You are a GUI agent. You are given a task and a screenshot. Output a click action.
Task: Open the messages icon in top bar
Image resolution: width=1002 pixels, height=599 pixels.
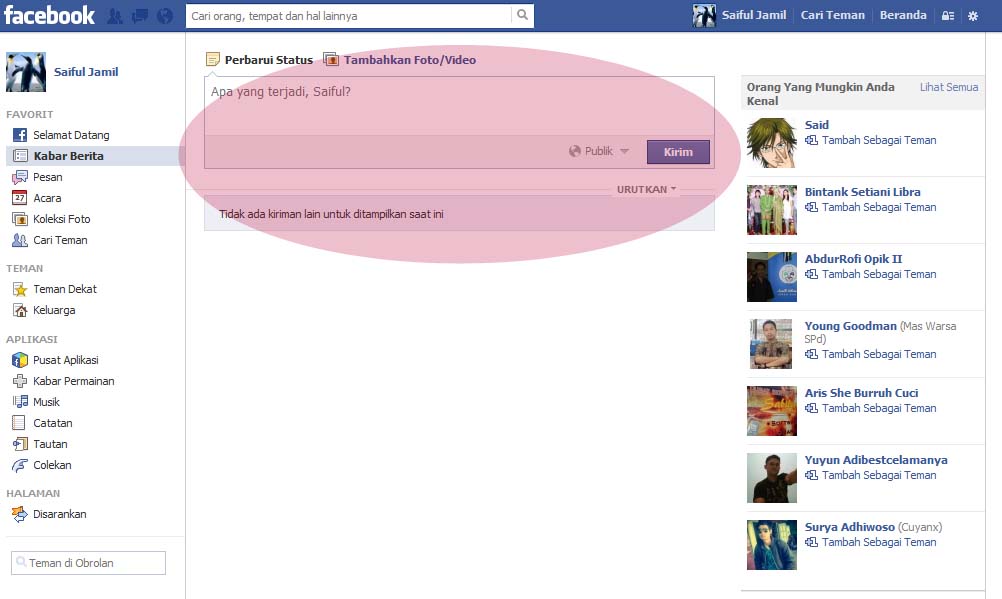pos(139,16)
